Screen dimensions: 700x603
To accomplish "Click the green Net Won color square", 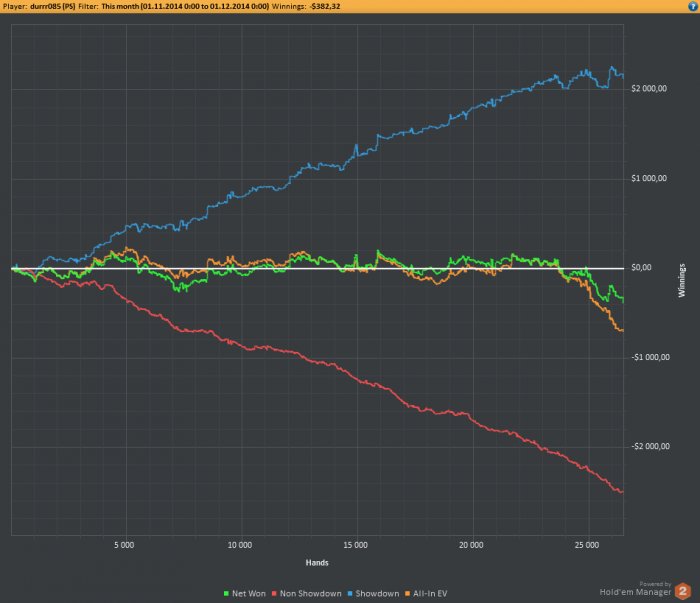I will 226,594.
